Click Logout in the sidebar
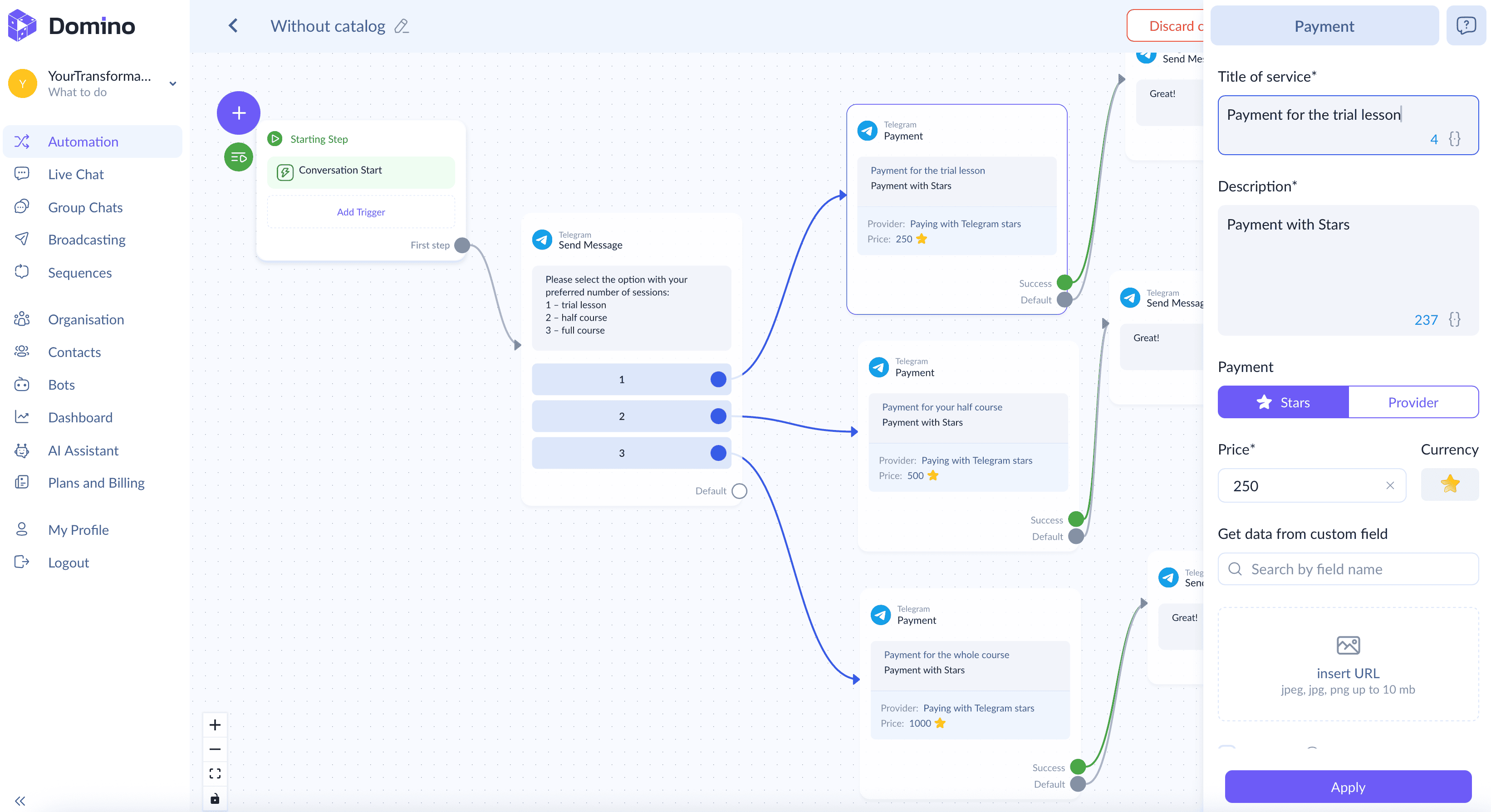This screenshot has width=1491, height=812. tap(93, 563)
